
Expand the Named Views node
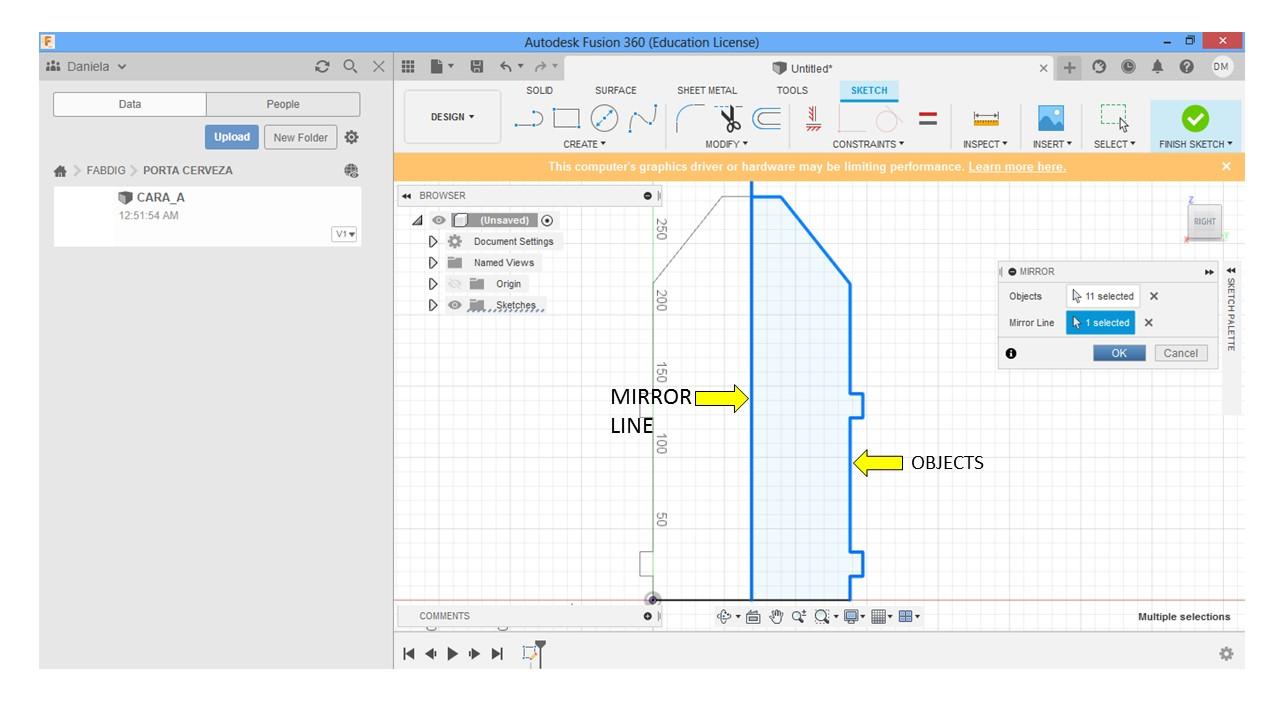(433, 263)
